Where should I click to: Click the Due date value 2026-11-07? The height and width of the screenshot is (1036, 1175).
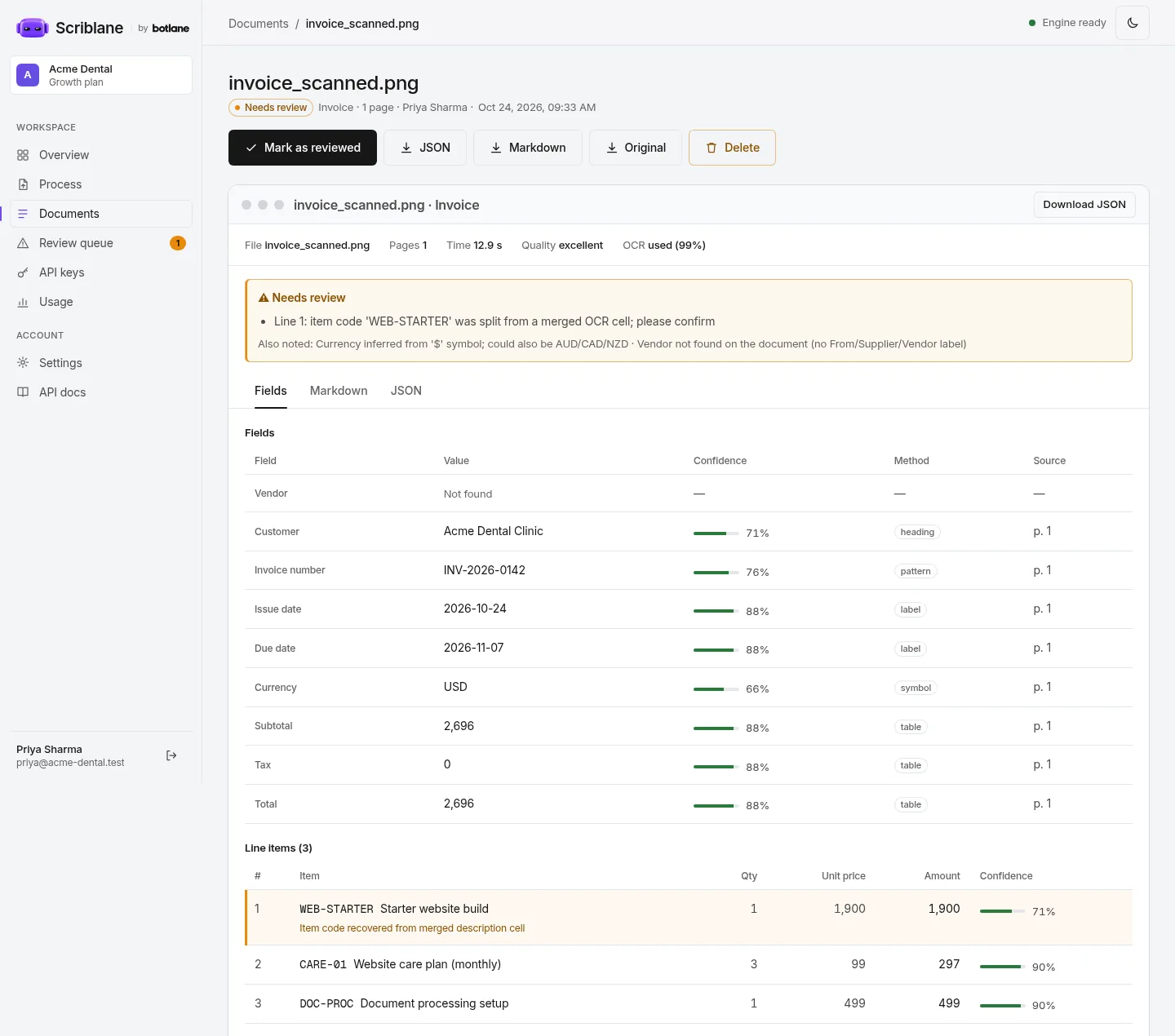[x=474, y=648]
